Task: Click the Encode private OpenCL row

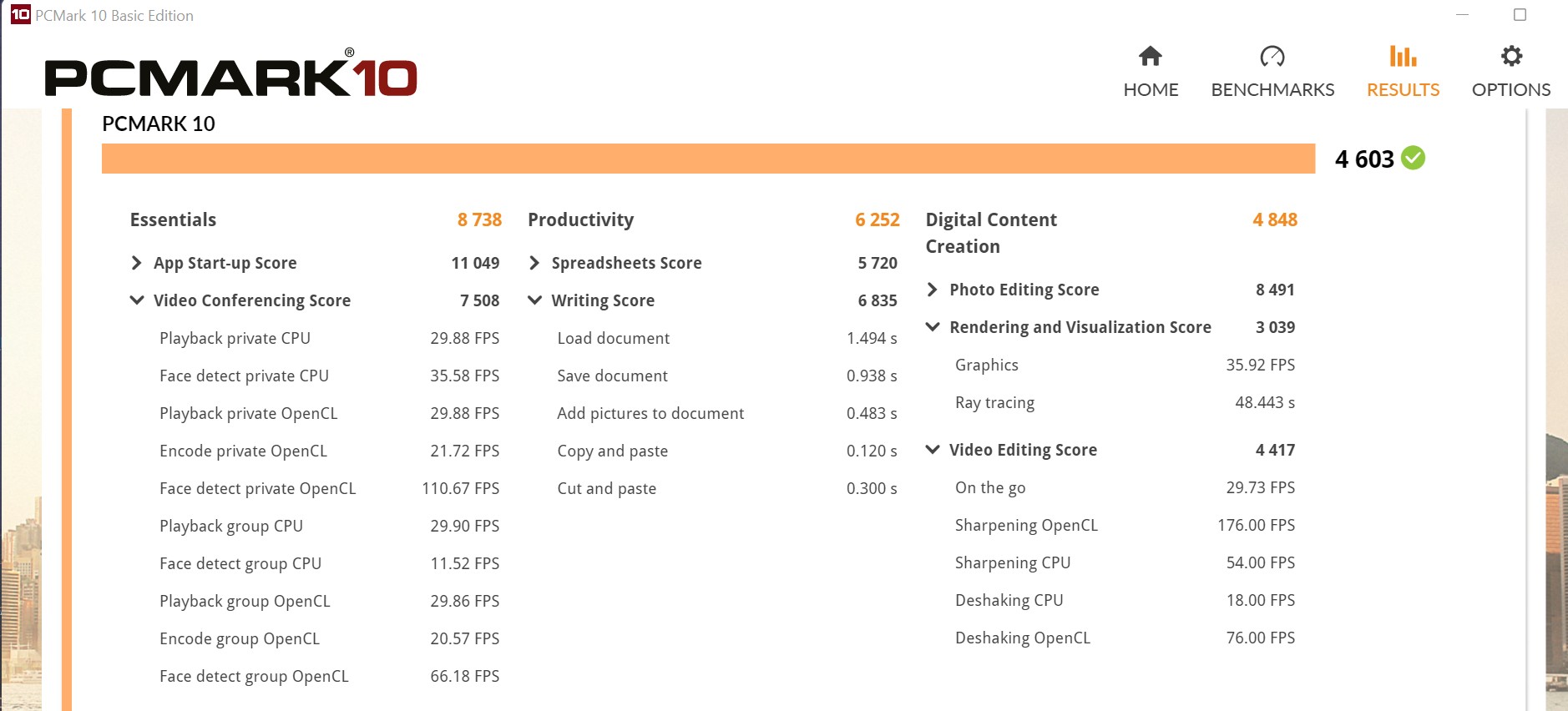Action: coord(330,451)
